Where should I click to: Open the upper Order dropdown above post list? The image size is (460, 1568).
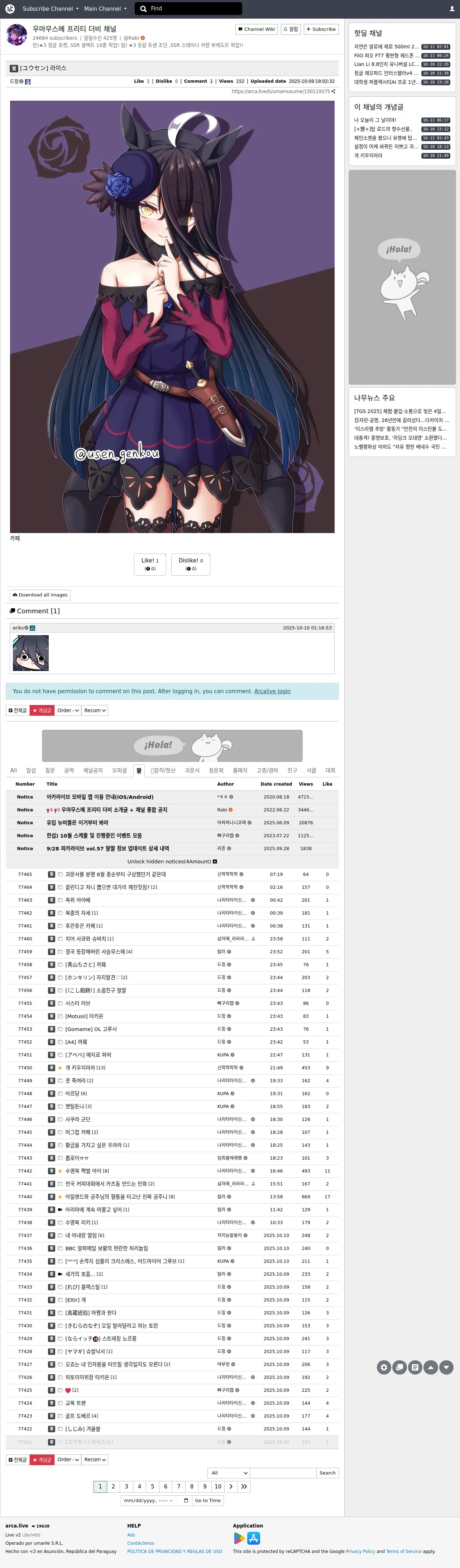(68, 710)
